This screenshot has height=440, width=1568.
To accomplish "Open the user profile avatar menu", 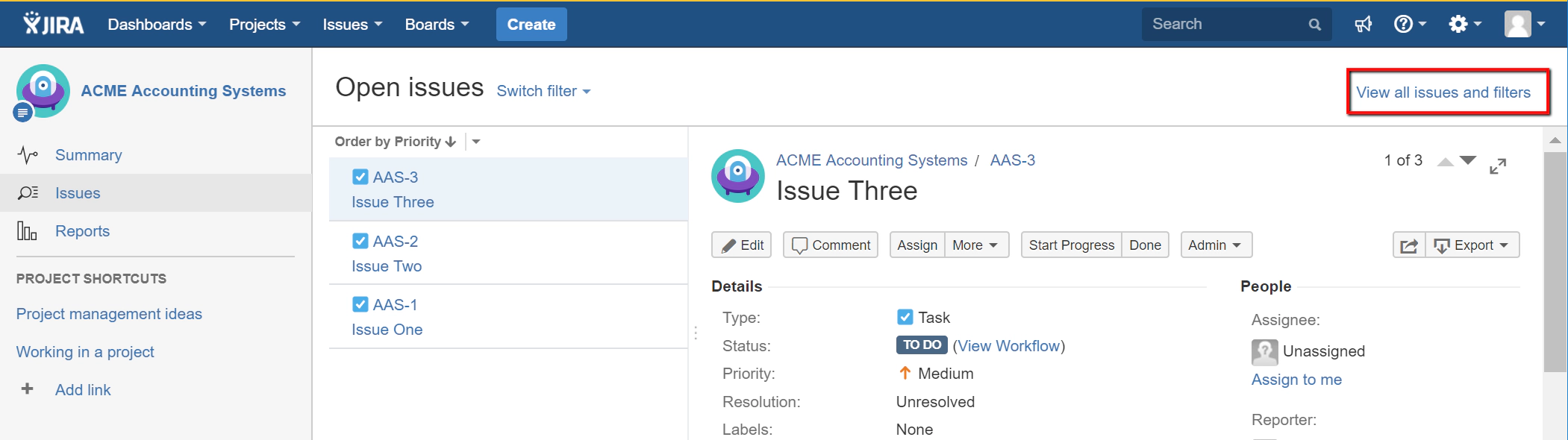I will pyautogui.click(x=1524, y=24).
